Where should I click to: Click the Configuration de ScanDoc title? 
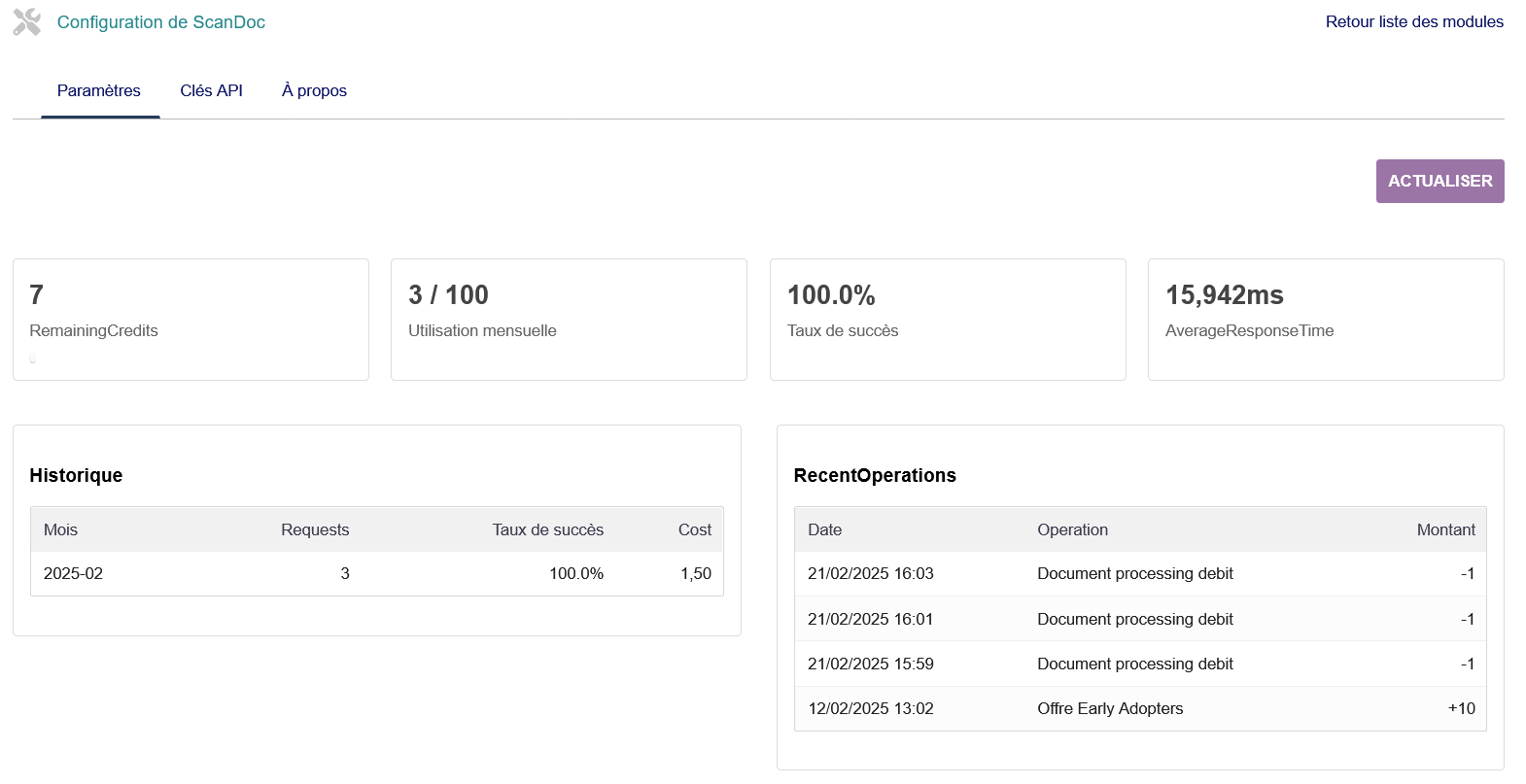pos(161,22)
